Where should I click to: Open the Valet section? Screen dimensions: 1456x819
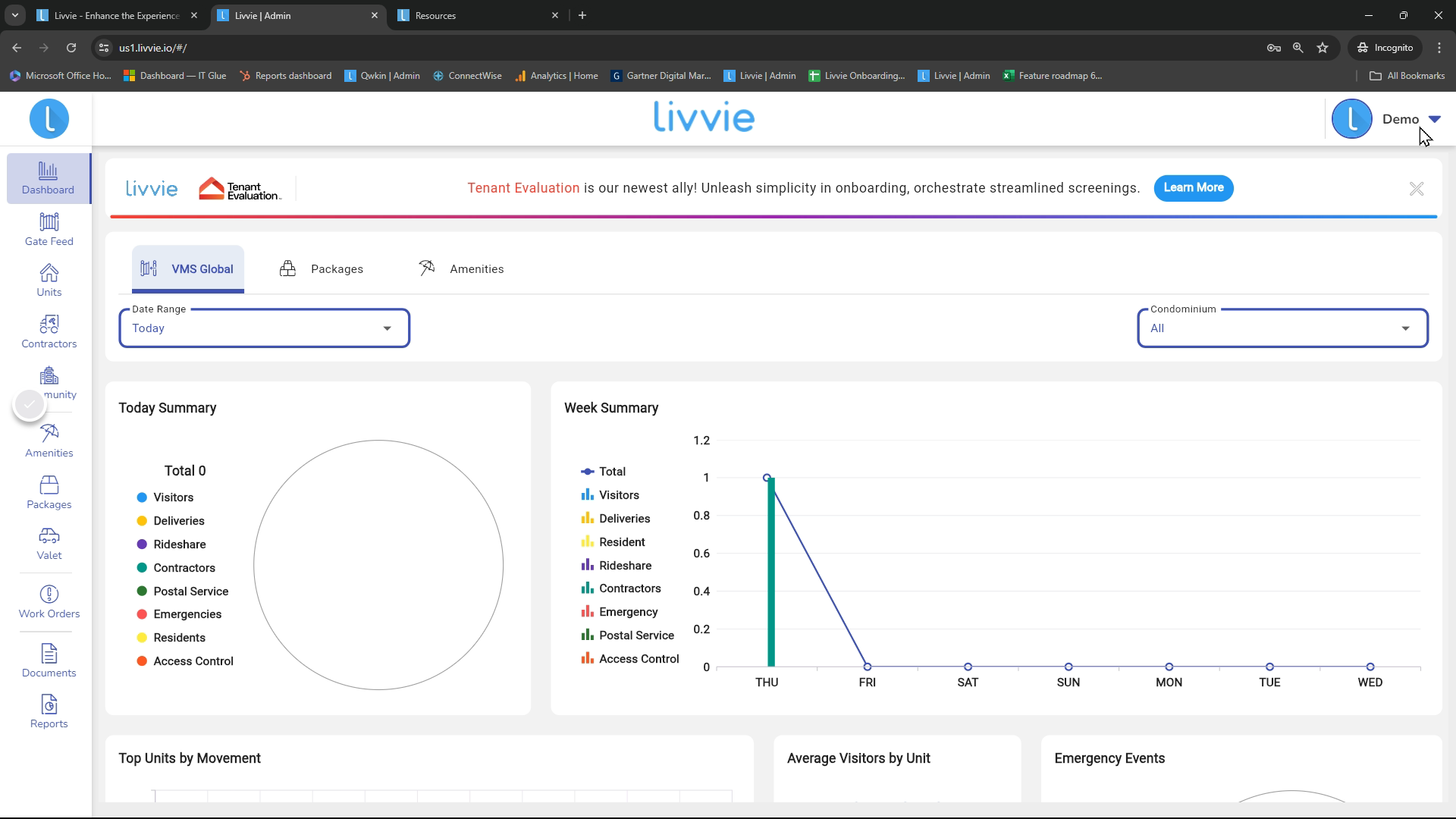[x=49, y=544]
